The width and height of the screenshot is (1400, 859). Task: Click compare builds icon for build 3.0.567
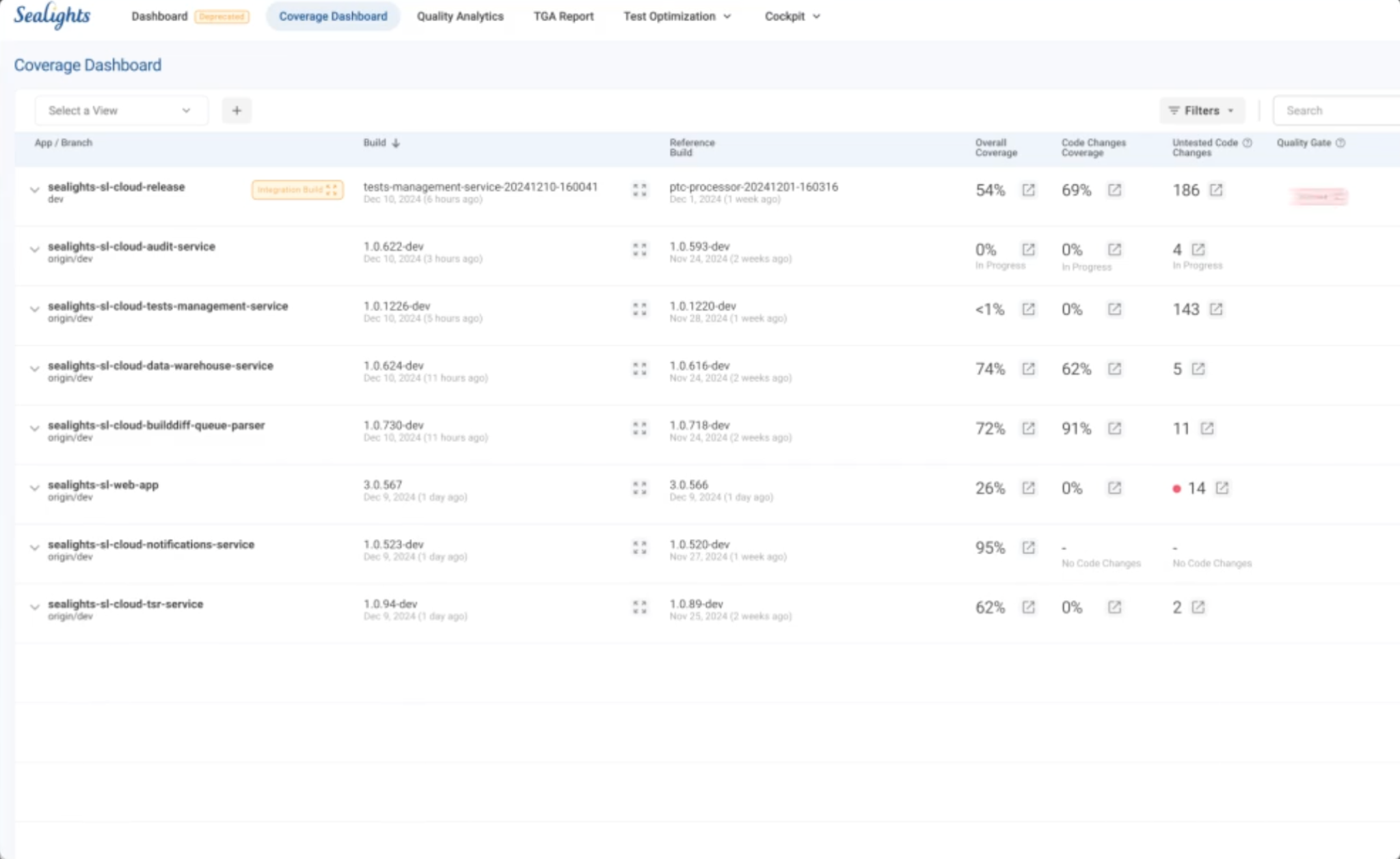coord(639,488)
